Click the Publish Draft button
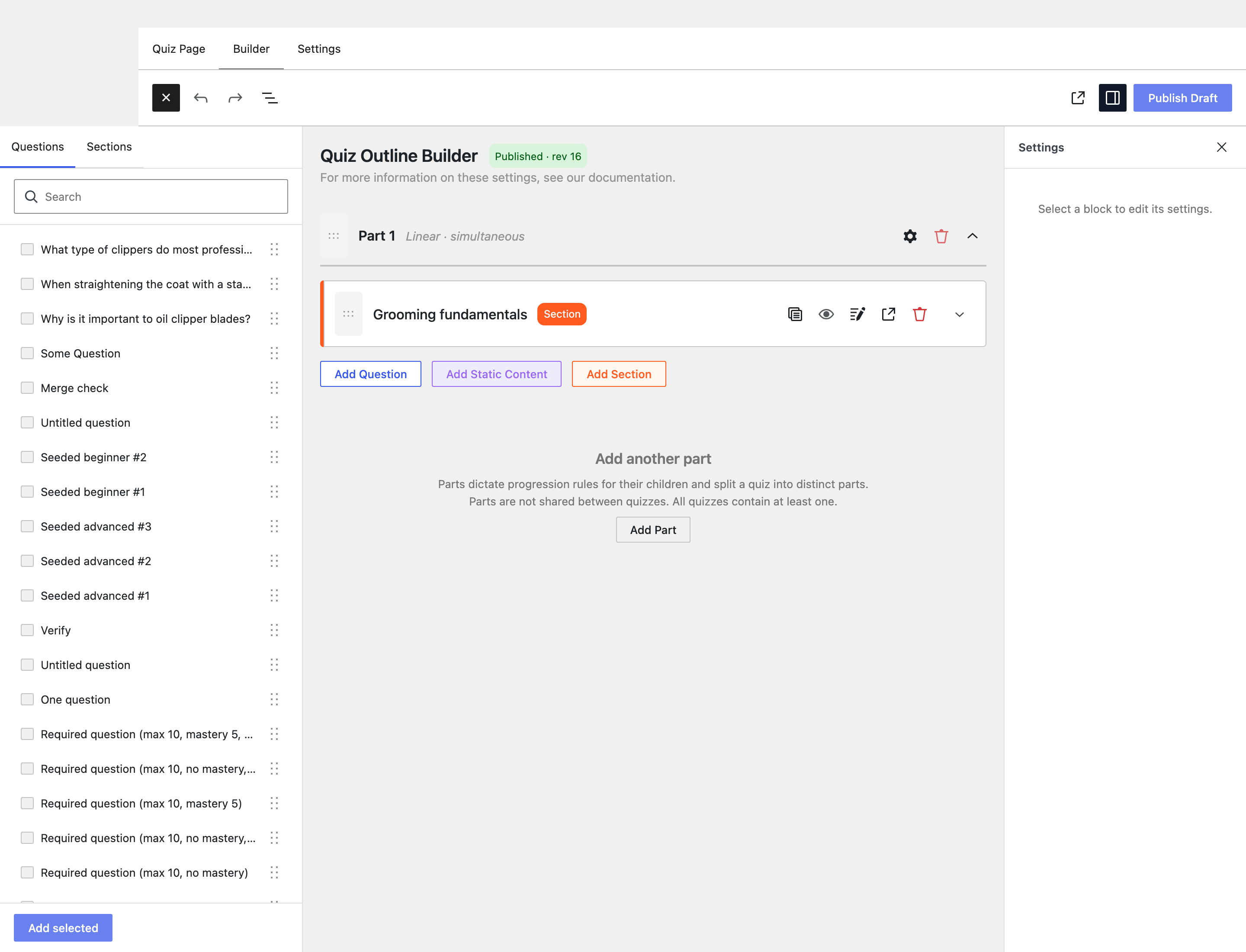This screenshot has width=1246, height=952. click(1182, 97)
